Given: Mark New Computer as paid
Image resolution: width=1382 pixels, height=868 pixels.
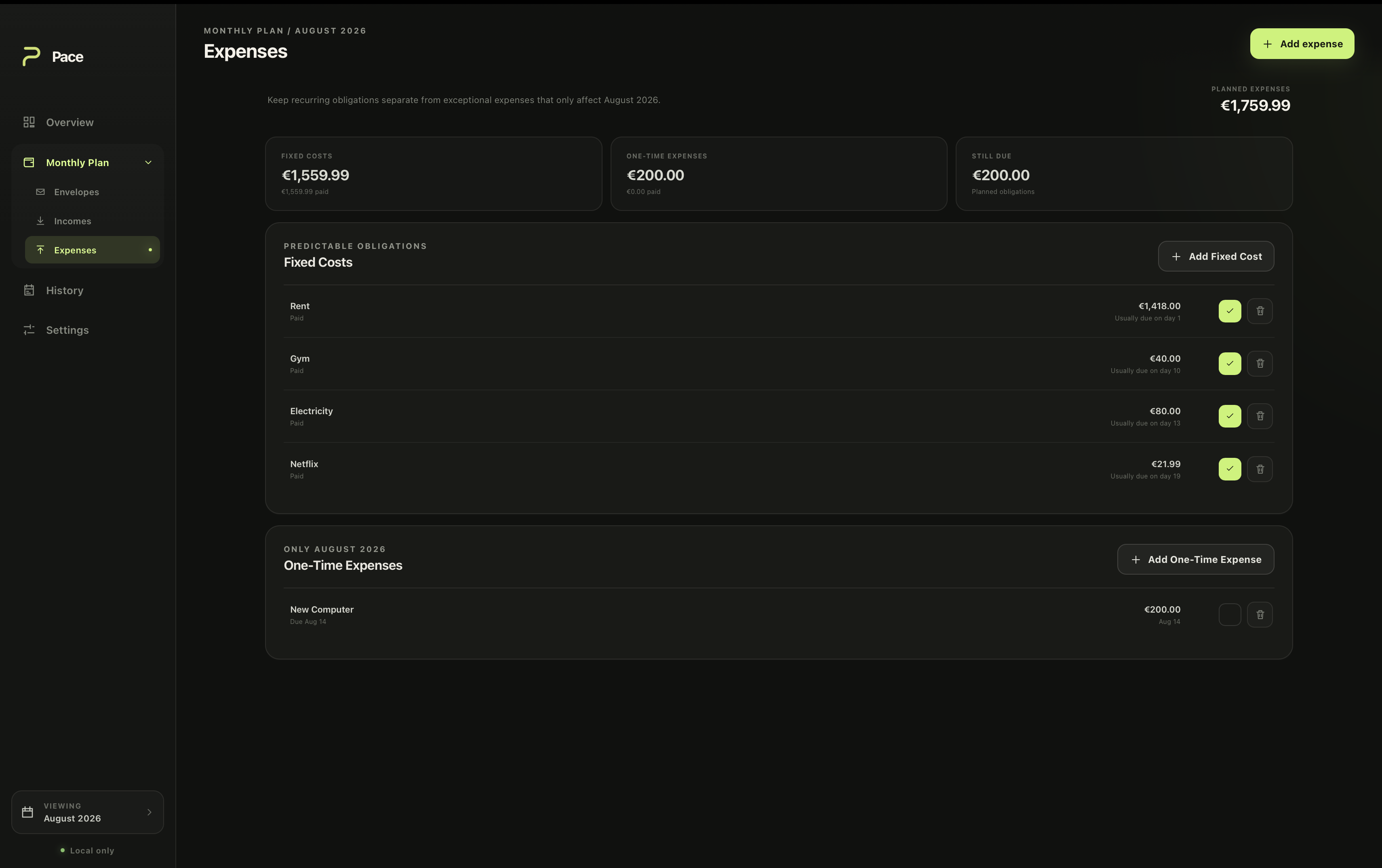Looking at the screenshot, I should tap(1230, 615).
